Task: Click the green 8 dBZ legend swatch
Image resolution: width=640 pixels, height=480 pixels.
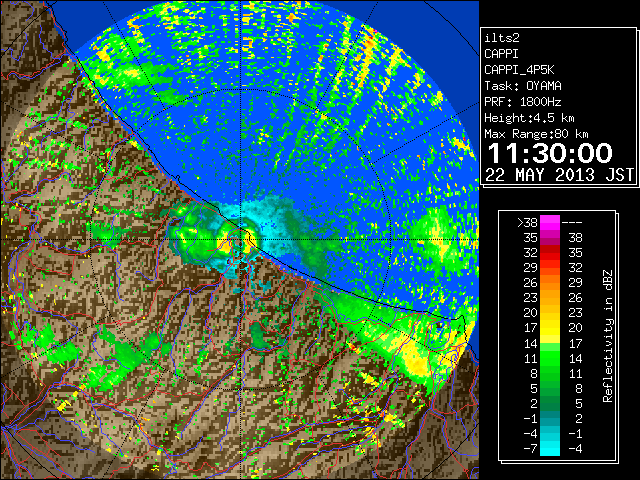Action: (x=550, y=373)
